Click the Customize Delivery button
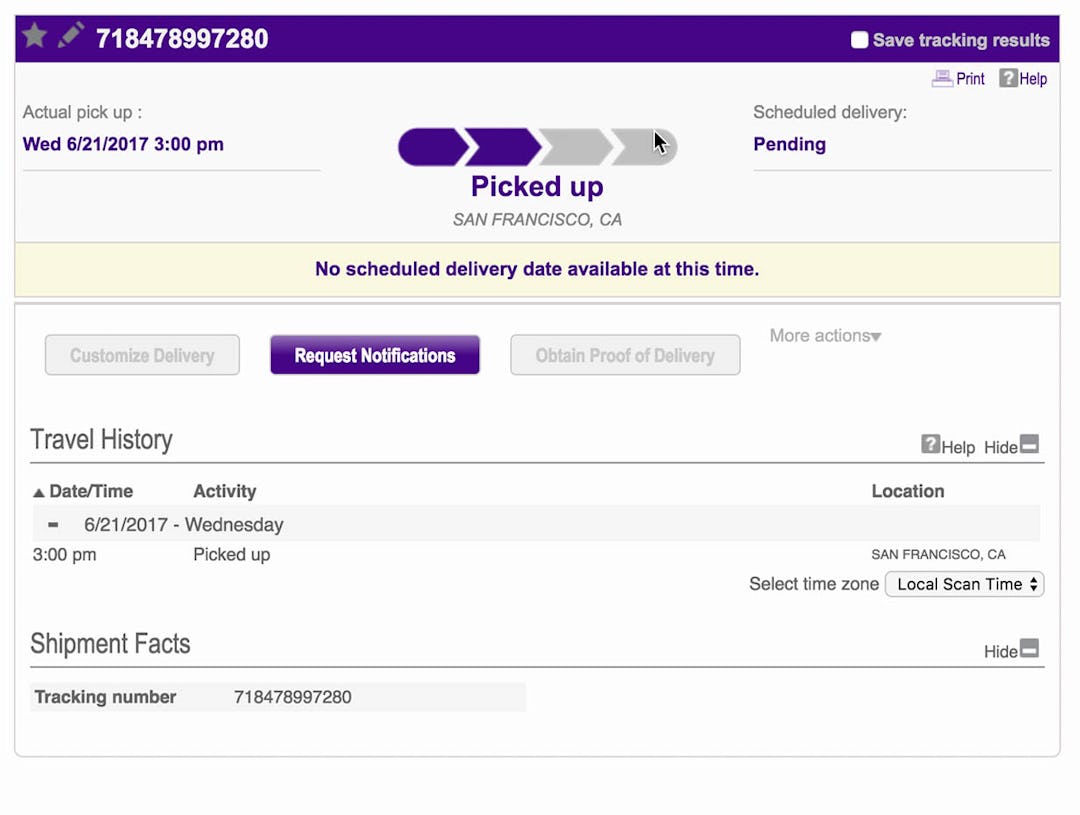The width and height of the screenshot is (1080, 815). point(141,354)
